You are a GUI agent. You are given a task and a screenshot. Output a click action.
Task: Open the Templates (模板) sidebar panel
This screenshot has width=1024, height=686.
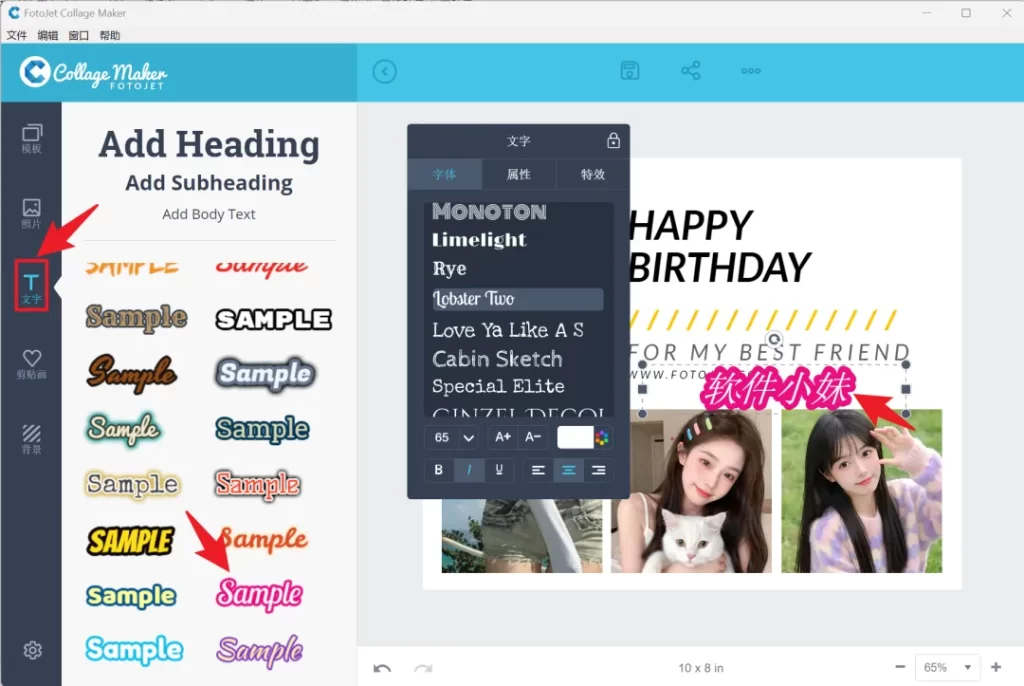click(32, 138)
